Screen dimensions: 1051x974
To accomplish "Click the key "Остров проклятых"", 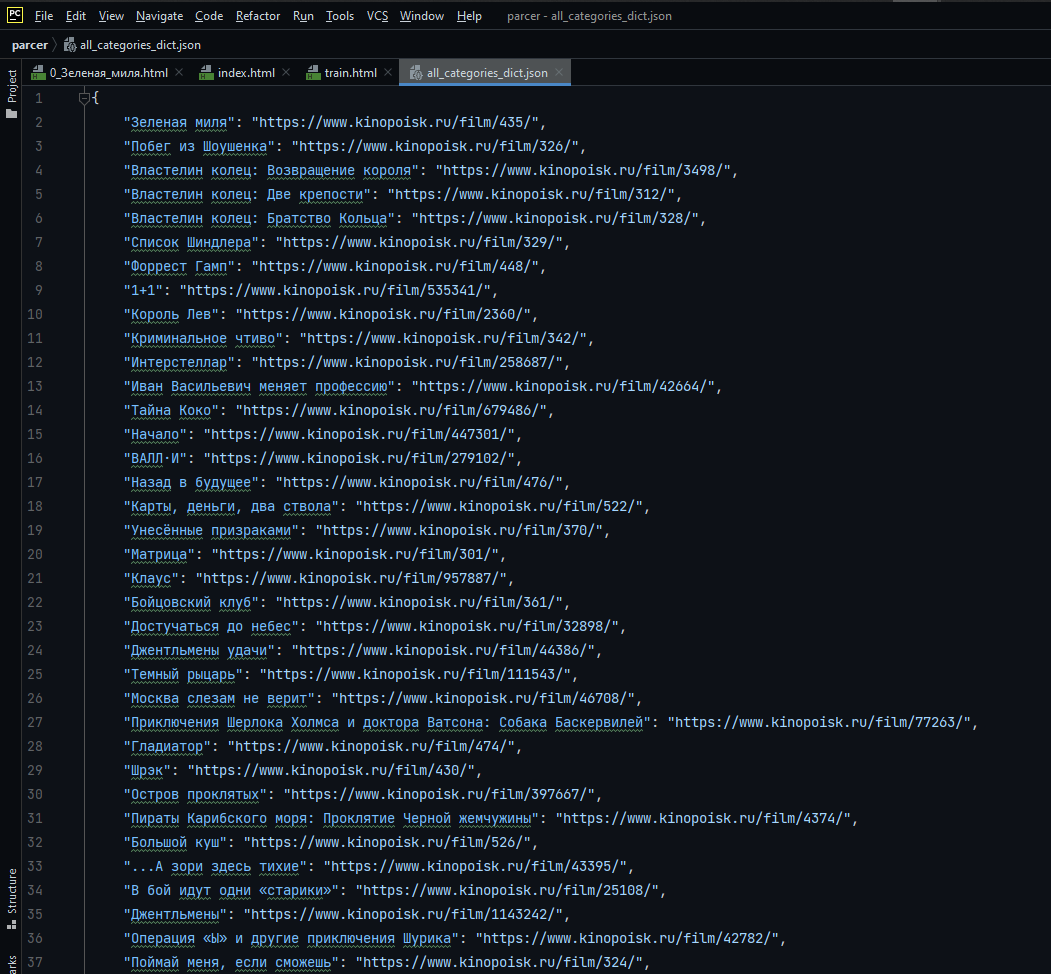I will point(195,794).
